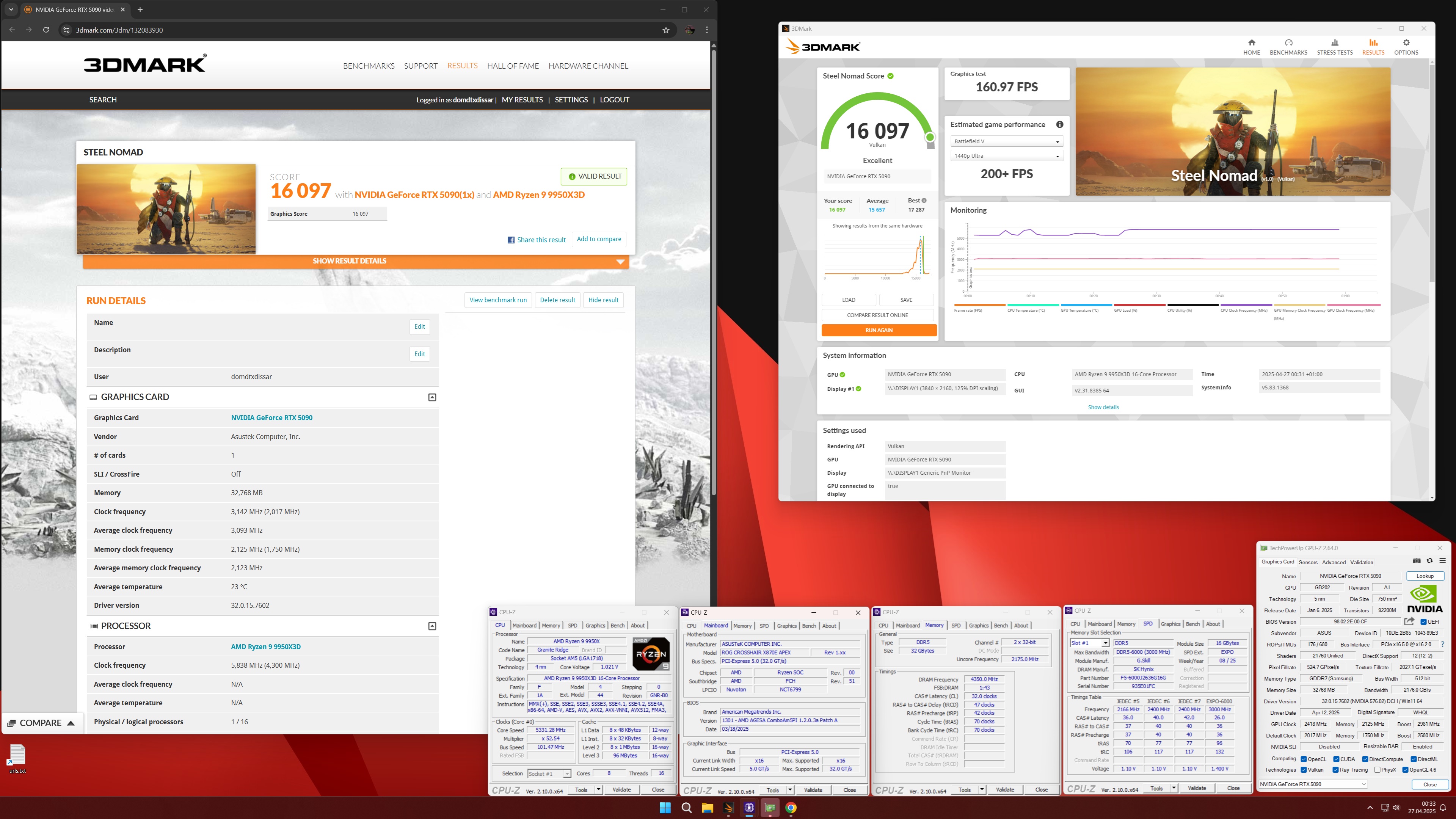Open Chrome tab search dropdown arrow

point(11,9)
